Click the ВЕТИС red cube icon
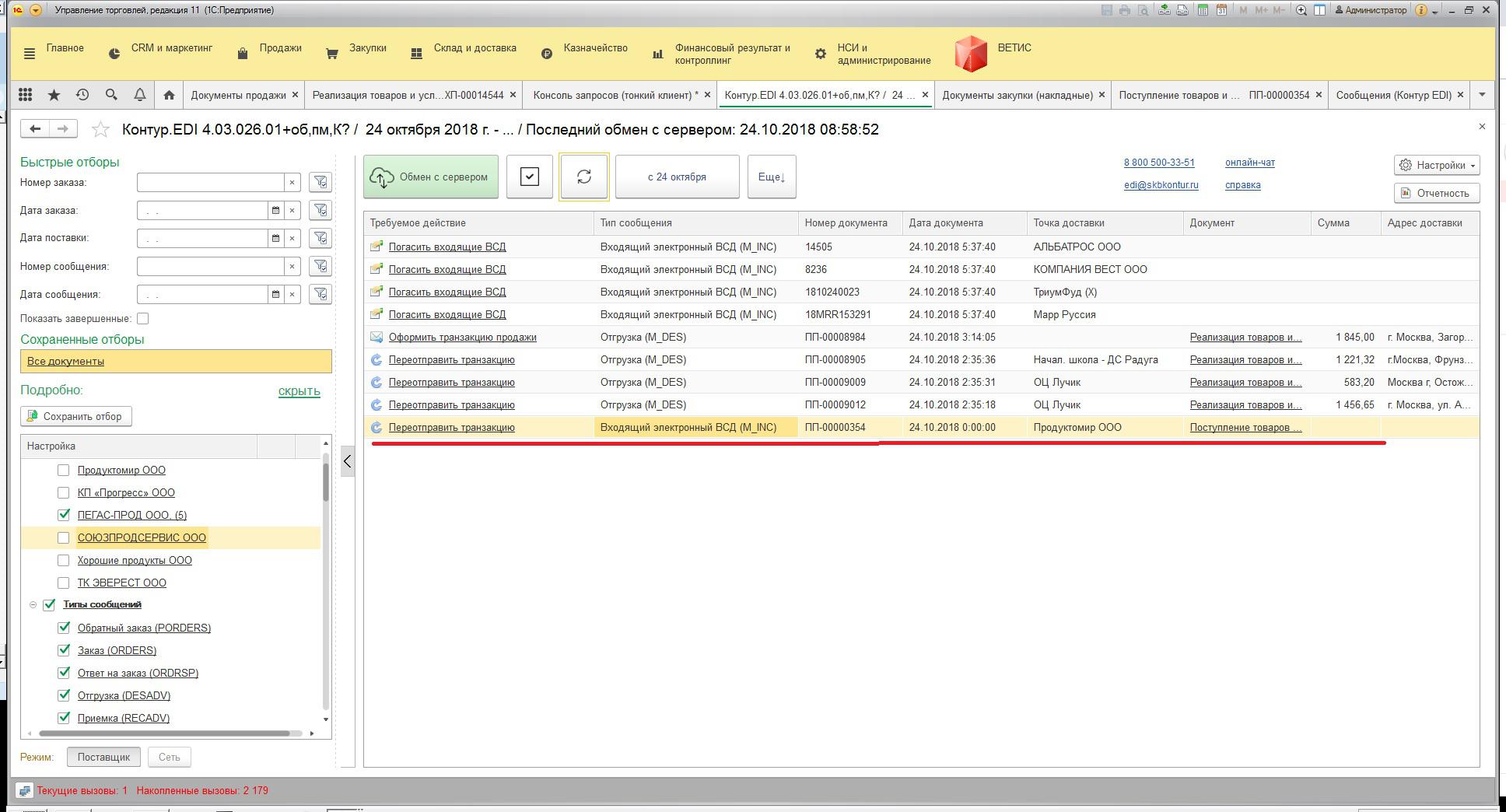1506x812 pixels. [971, 54]
